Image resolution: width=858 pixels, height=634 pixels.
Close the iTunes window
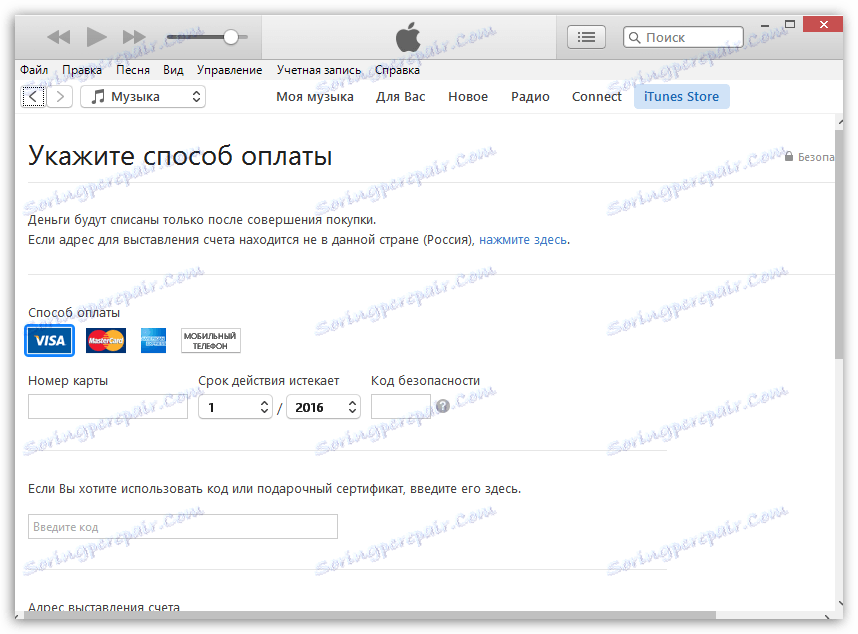pyautogui.click(x=824, y=24)
